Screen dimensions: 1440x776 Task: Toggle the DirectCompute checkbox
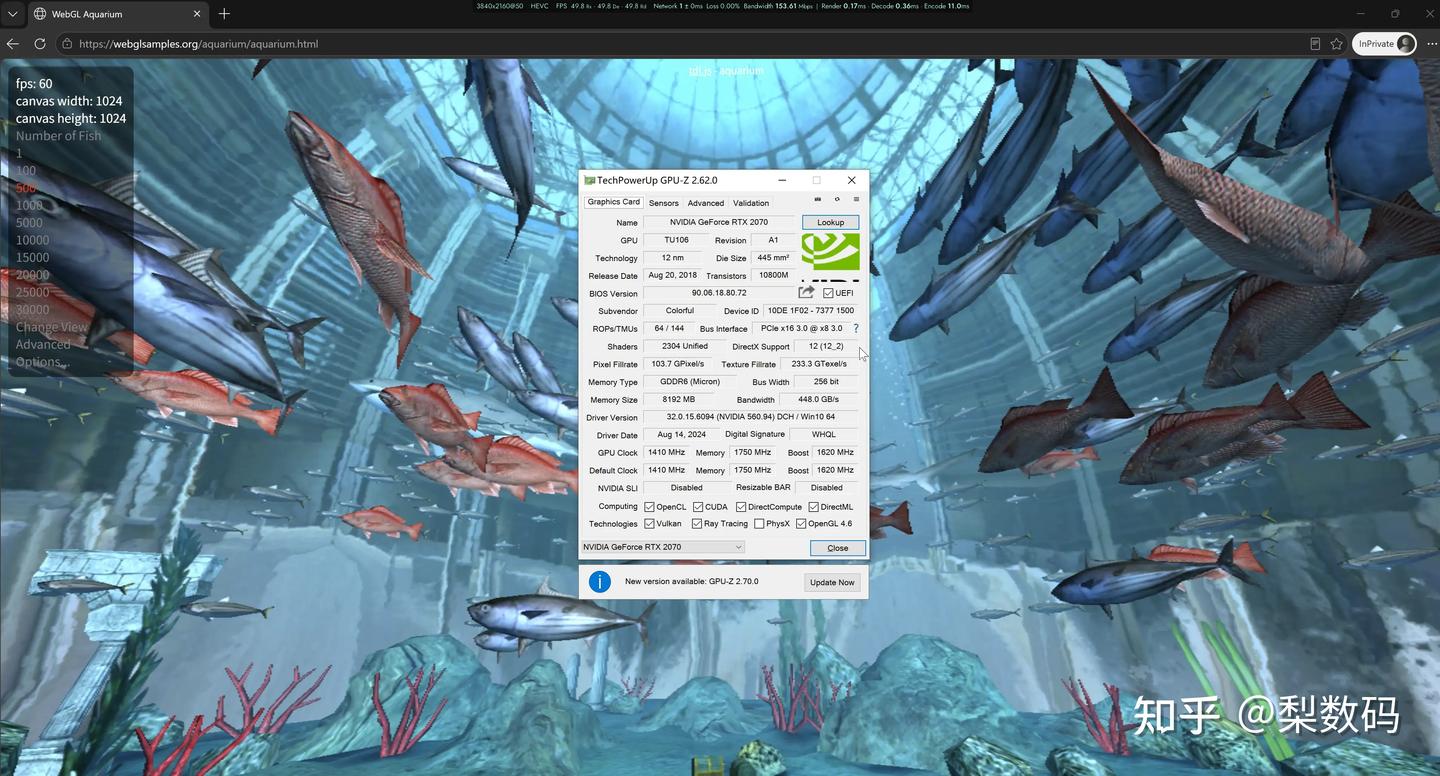pos(741,507)
